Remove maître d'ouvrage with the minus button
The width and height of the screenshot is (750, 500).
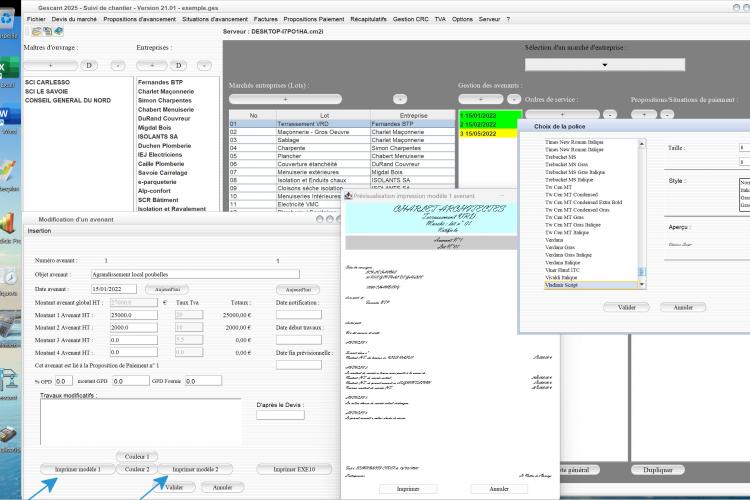[118, 66]
